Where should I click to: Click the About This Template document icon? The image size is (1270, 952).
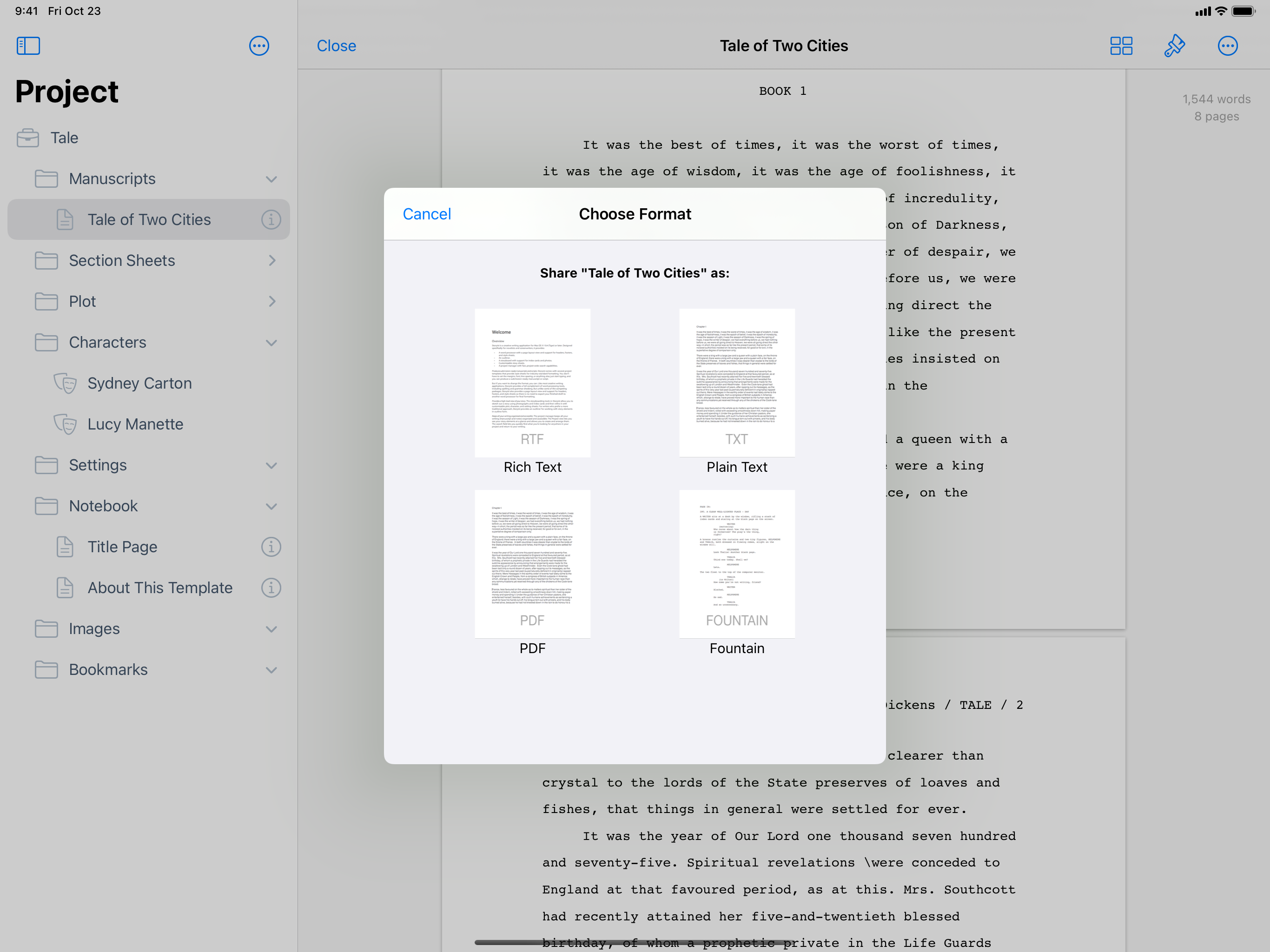pos(65,588)
